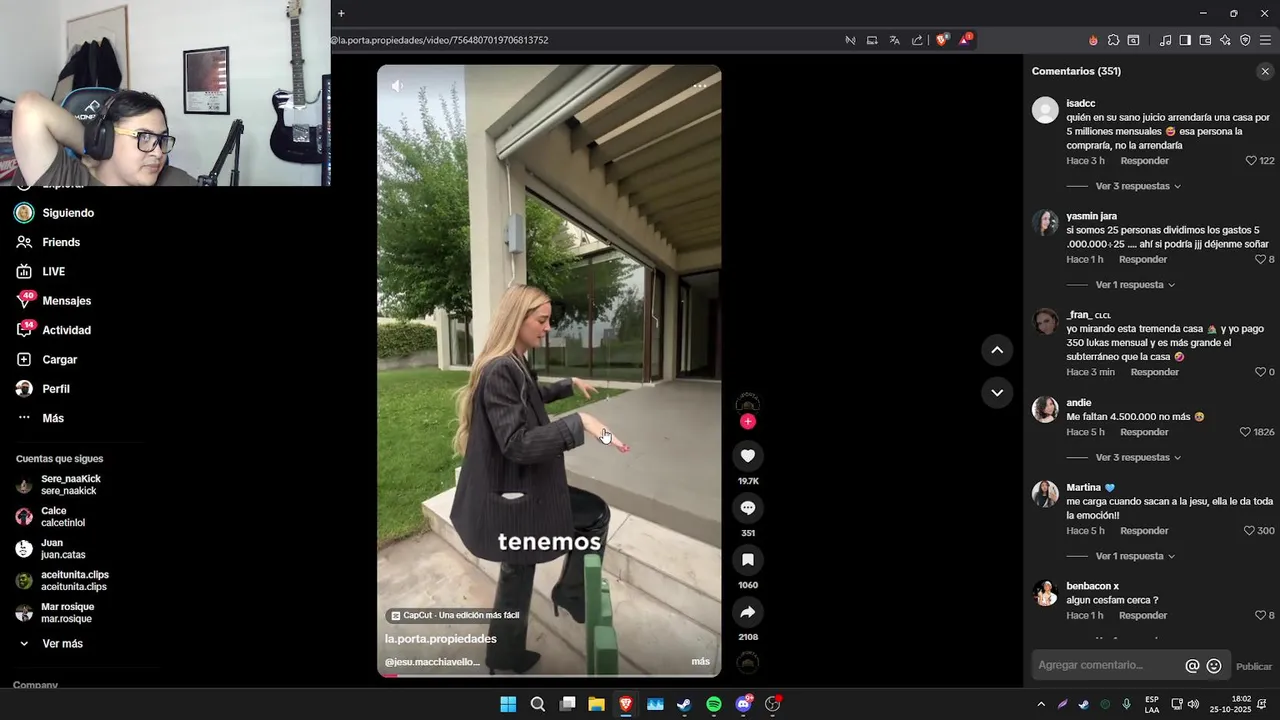The width and height of the screenshot is (1280, 720).
Task: Open video comments via speech bubble icon
Action: [x=747, y=508]
